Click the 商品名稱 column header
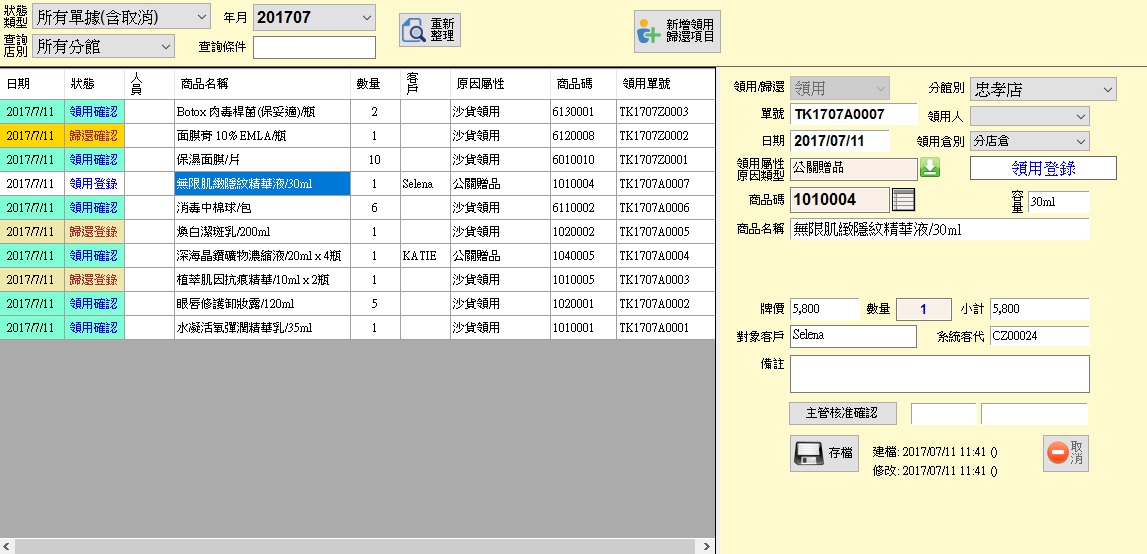This screenshot has width=1147, height=554. click(x=260, y=84)
